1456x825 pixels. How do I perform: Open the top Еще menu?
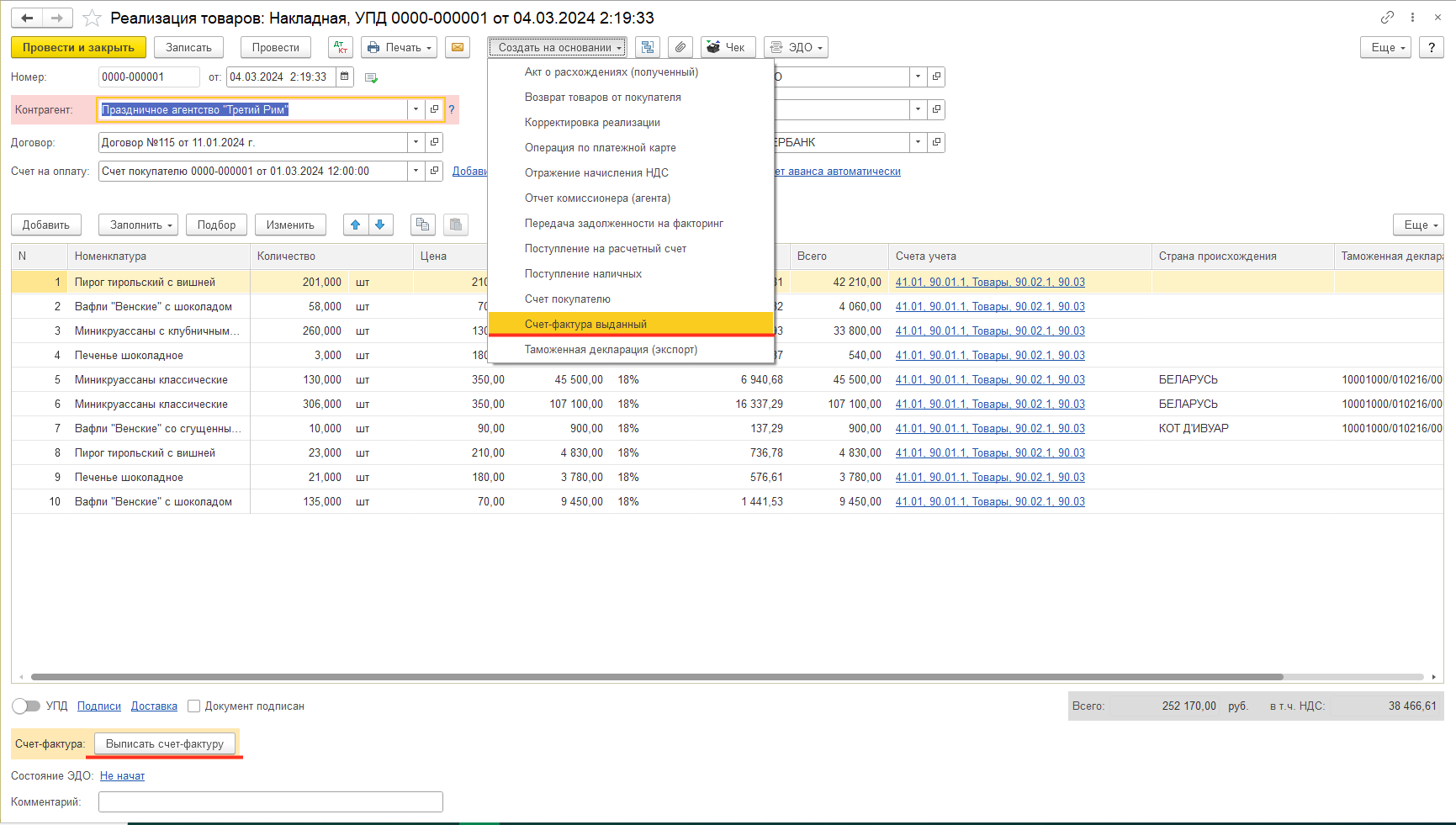1385,47
